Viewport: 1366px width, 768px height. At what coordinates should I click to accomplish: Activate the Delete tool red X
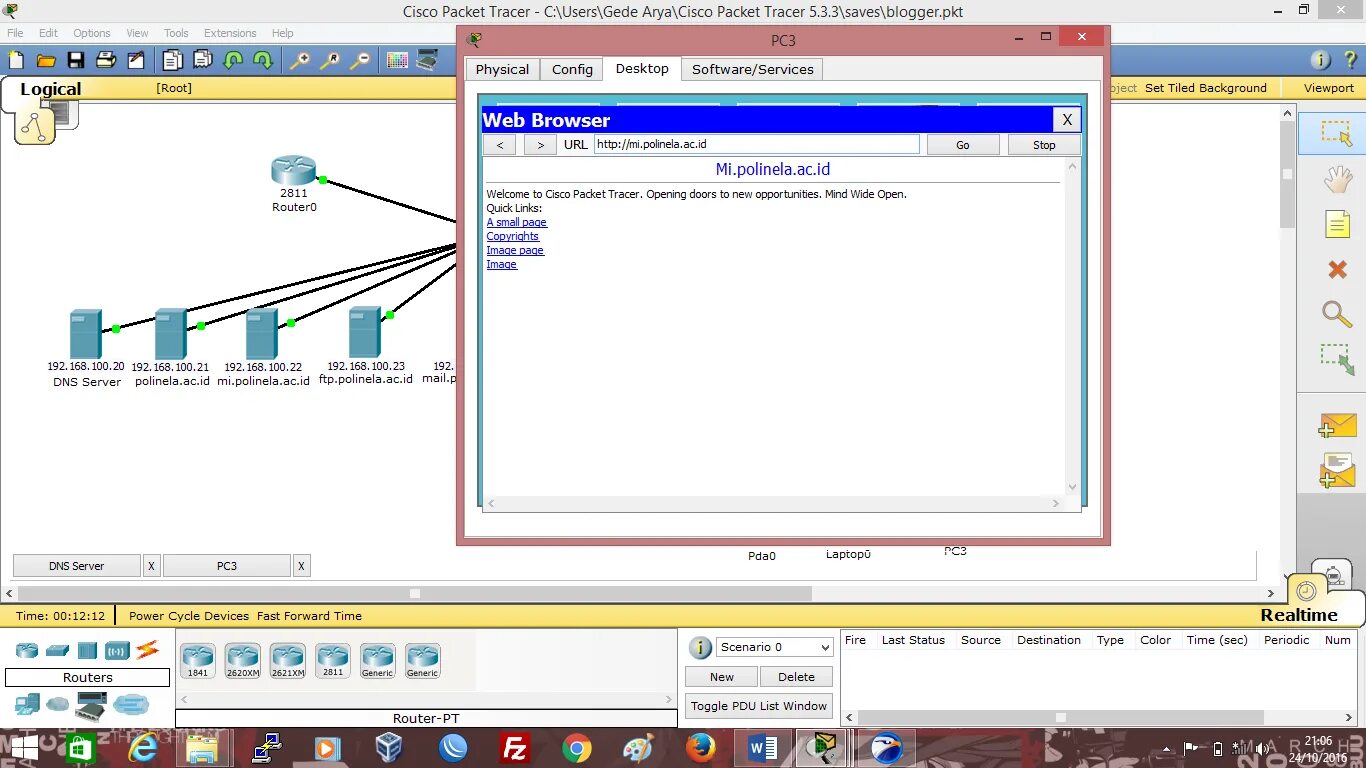pos(1337,269)
